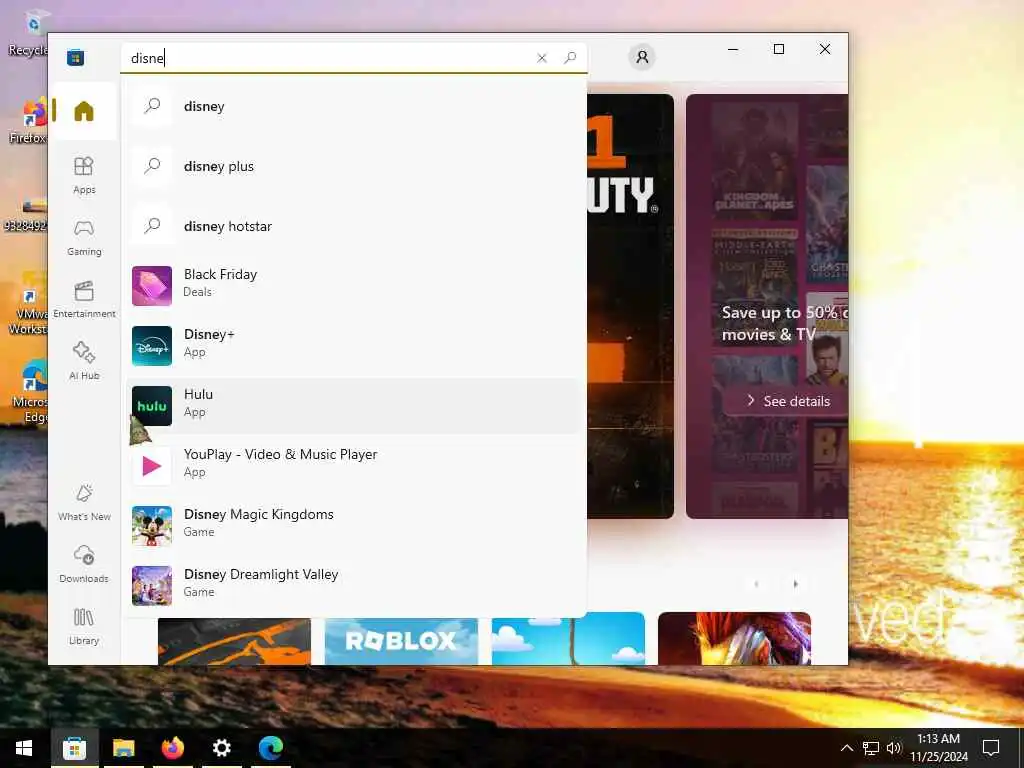Show hidden system tray icons
Image resolution: width=1024 pixels, height=768 pixels.
click(846, 748)
